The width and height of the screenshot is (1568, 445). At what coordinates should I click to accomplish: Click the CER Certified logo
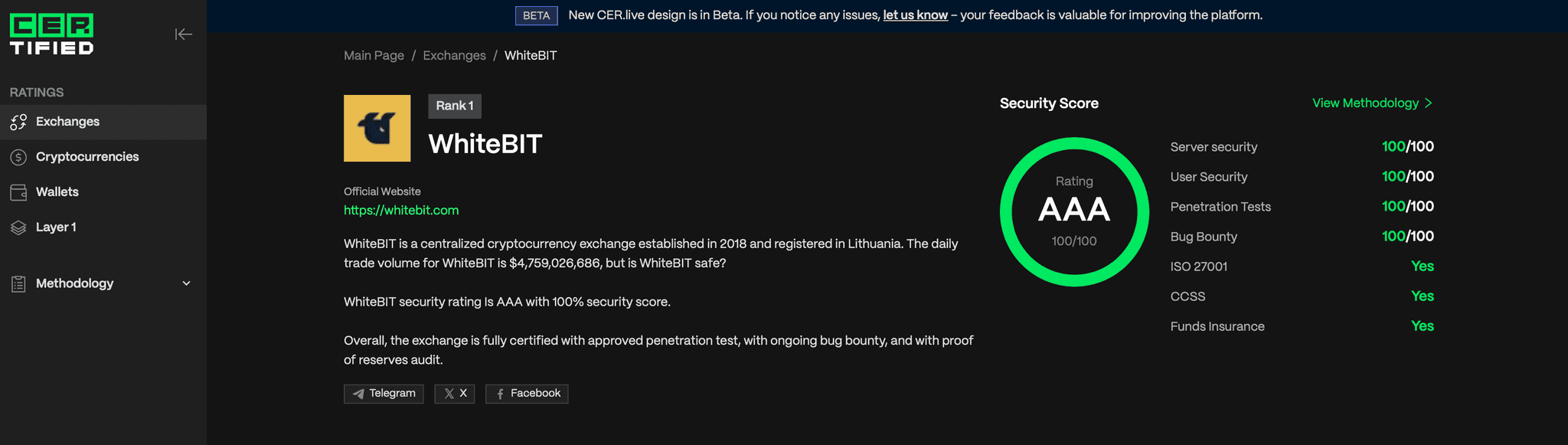(51, 34)
